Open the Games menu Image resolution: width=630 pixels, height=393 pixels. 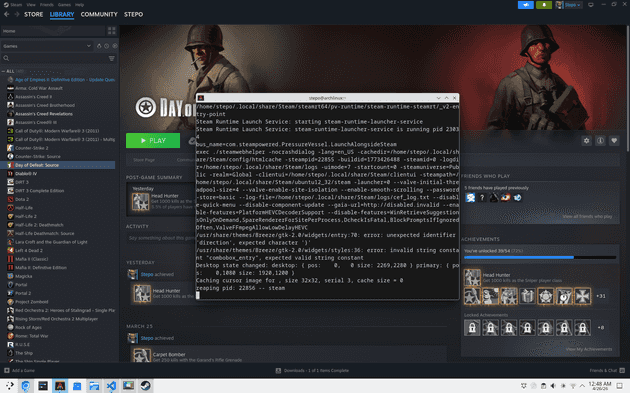click(64, 5)
